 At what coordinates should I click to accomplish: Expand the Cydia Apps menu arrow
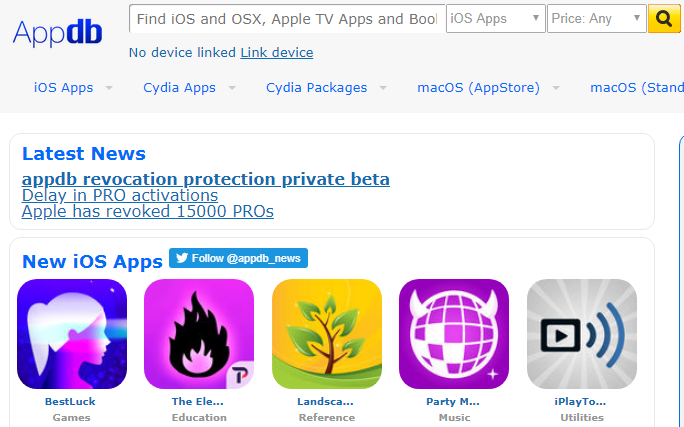coord(232,88)
